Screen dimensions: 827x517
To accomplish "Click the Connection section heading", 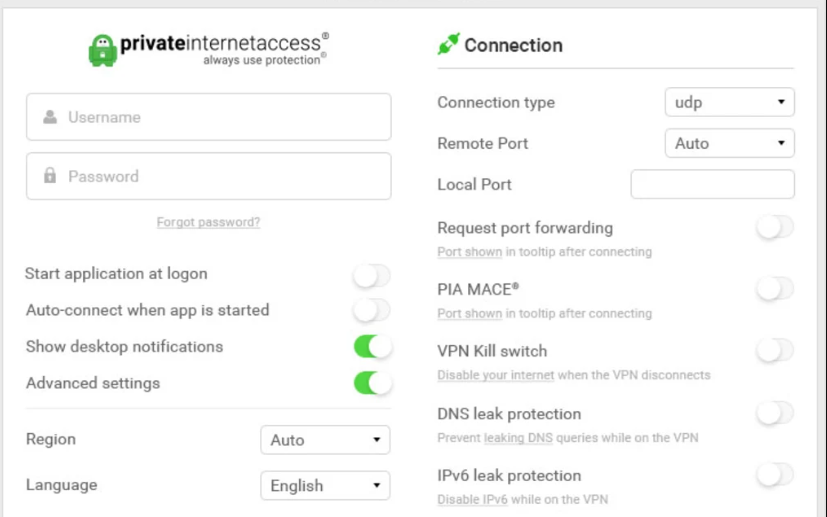I will click(513, 45).
